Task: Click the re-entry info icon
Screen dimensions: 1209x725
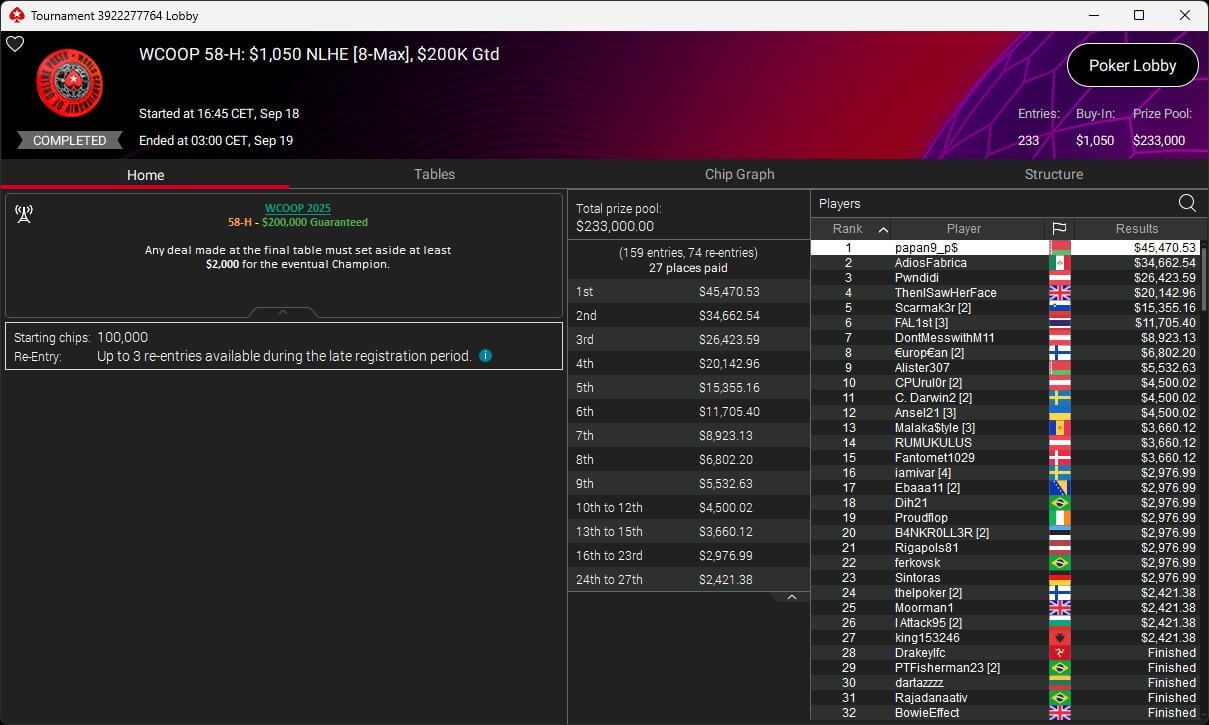Action: coord(485,355)
